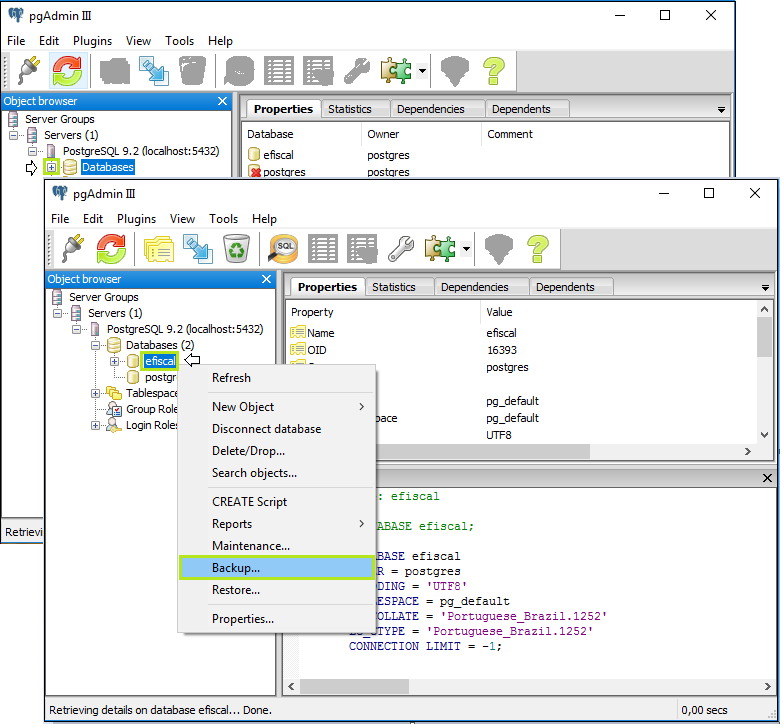Expand the Login Roles node
This screenshot has width=784, height=728.
tap(96, 425)
